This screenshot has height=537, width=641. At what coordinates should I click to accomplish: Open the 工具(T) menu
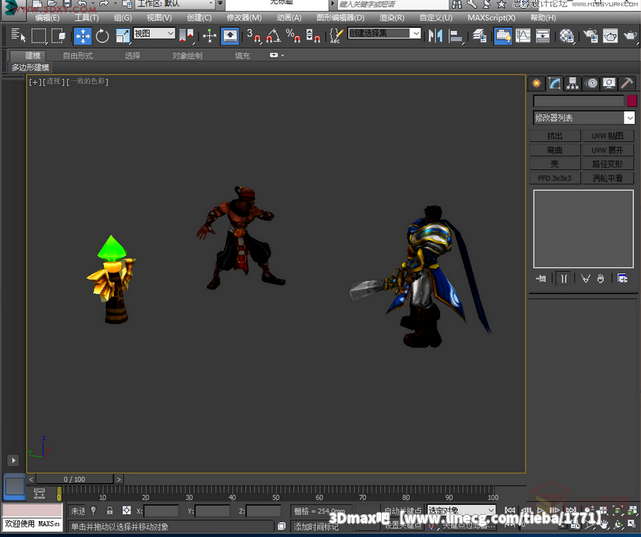coord(87,18)
